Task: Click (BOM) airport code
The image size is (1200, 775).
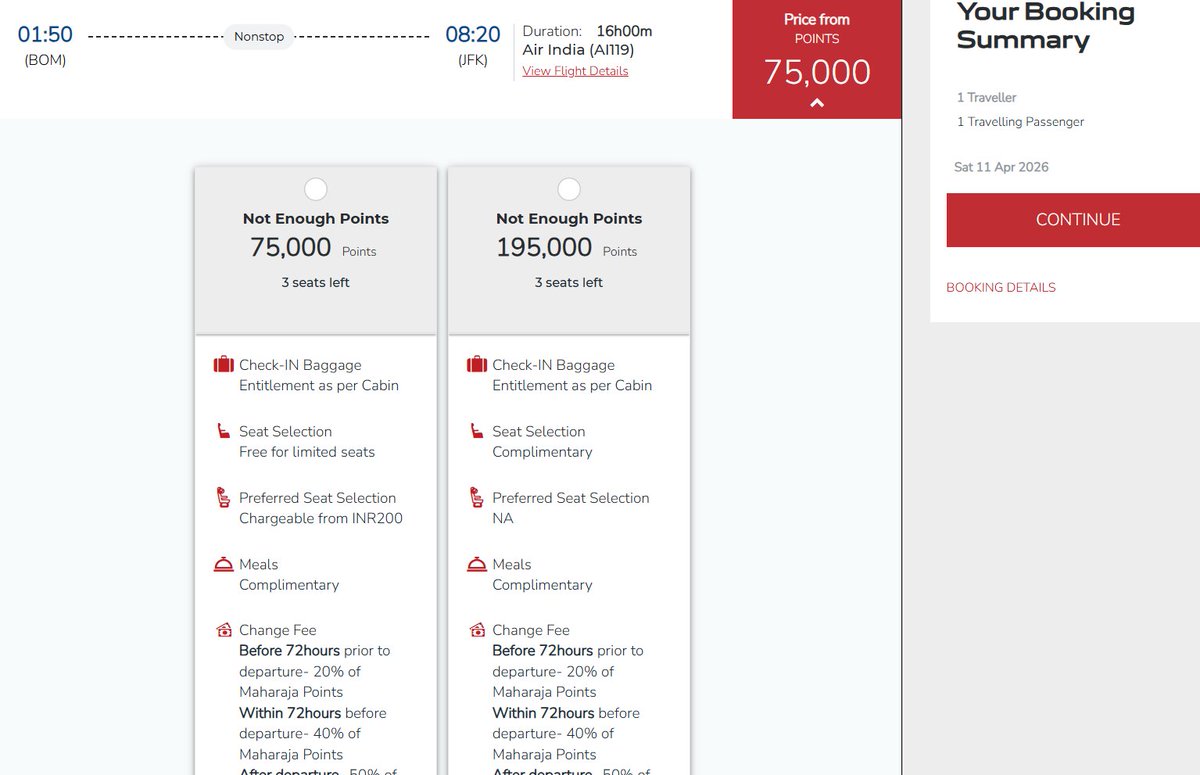Action: click(x=45, y=60)
